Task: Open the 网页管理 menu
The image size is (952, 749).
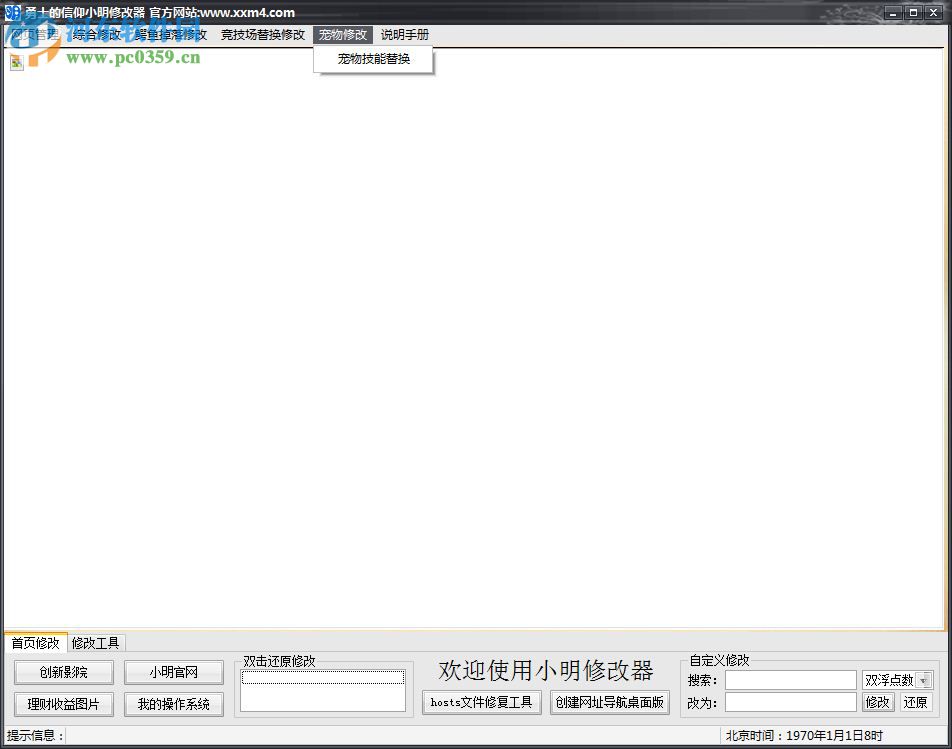Action: (35, 35)
